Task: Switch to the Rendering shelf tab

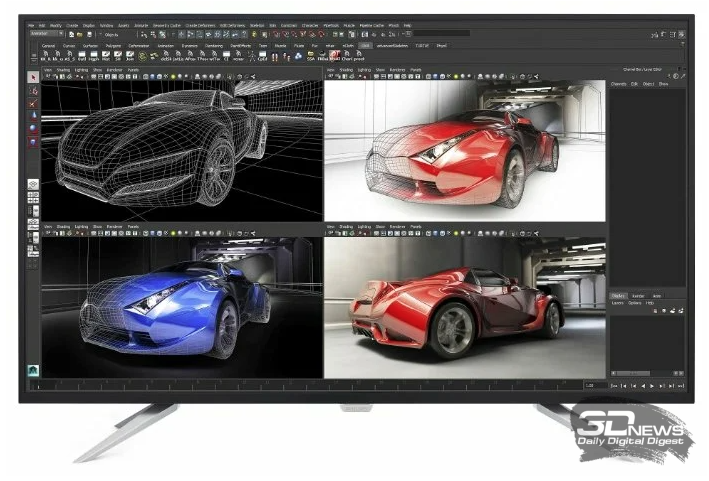Action: coord(214,46)
